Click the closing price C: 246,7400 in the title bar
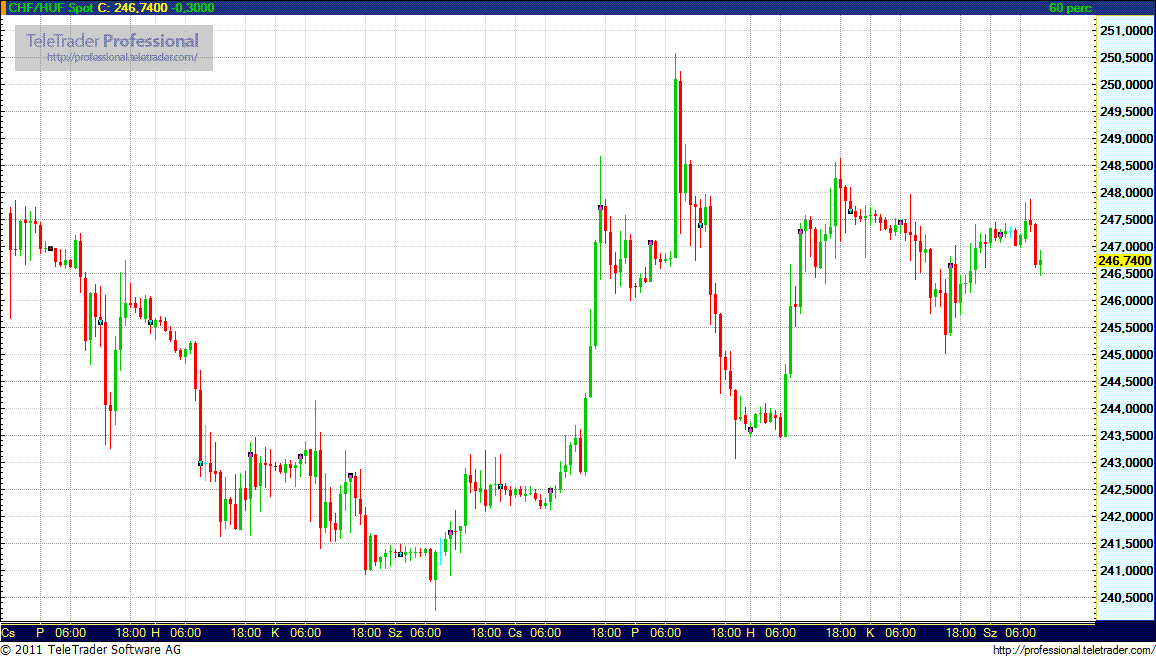The width and height of the screenshot is (1156, 659). coord(132,7)
